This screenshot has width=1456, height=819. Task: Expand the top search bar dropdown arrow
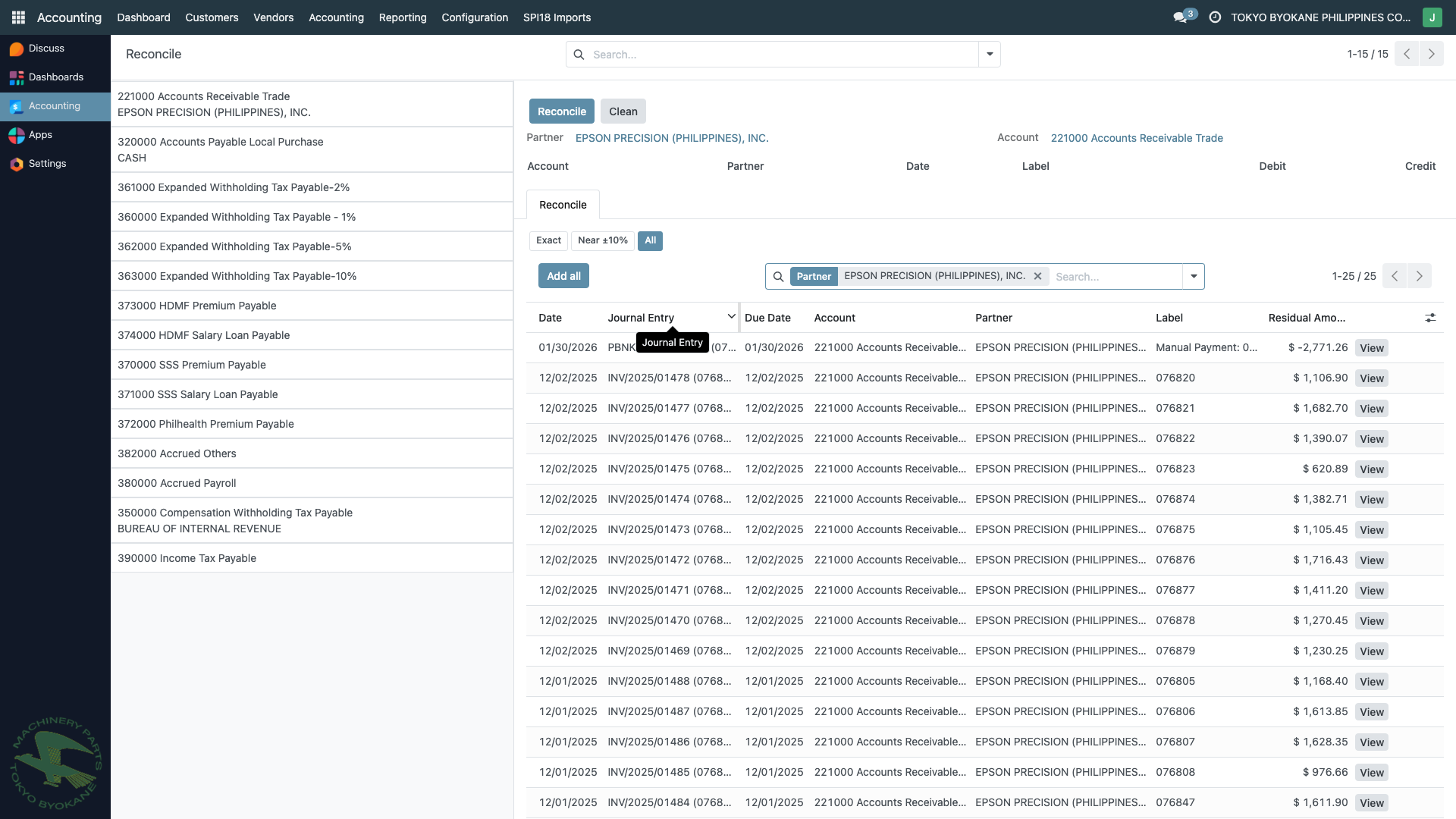coord(990,54)
